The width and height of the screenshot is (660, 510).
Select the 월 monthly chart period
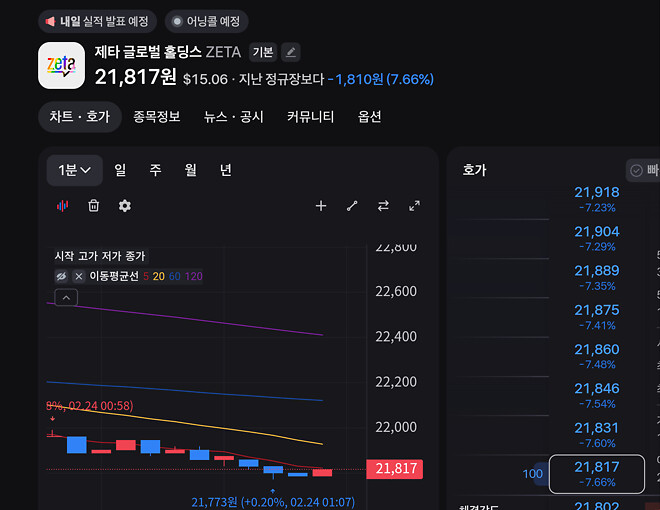pyautogui.click(x=191, y=170)
